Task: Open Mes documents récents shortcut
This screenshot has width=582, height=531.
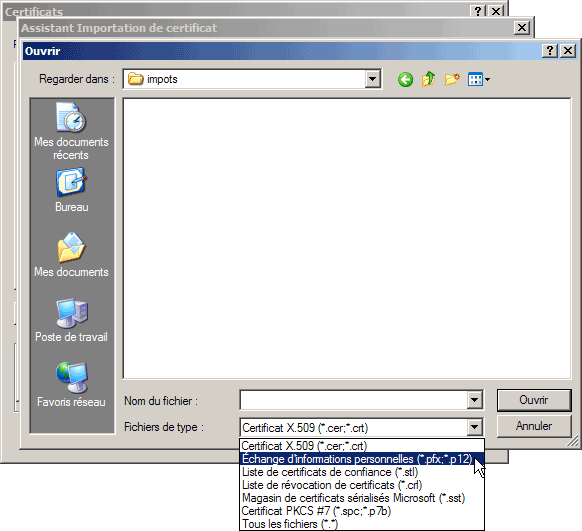Action: pyautogui.click(x=71, y=132)
